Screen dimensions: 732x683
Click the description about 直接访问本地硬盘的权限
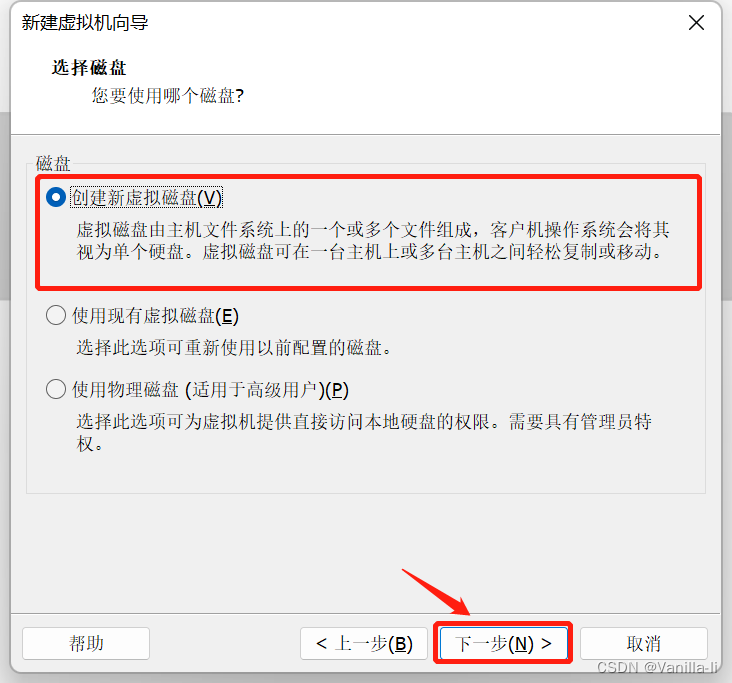[364, 432]
